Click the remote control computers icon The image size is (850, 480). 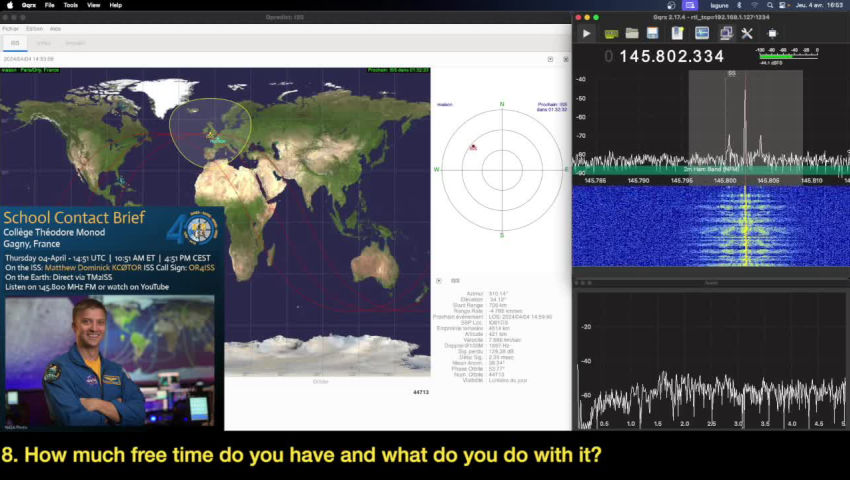[x=725, y=33]
